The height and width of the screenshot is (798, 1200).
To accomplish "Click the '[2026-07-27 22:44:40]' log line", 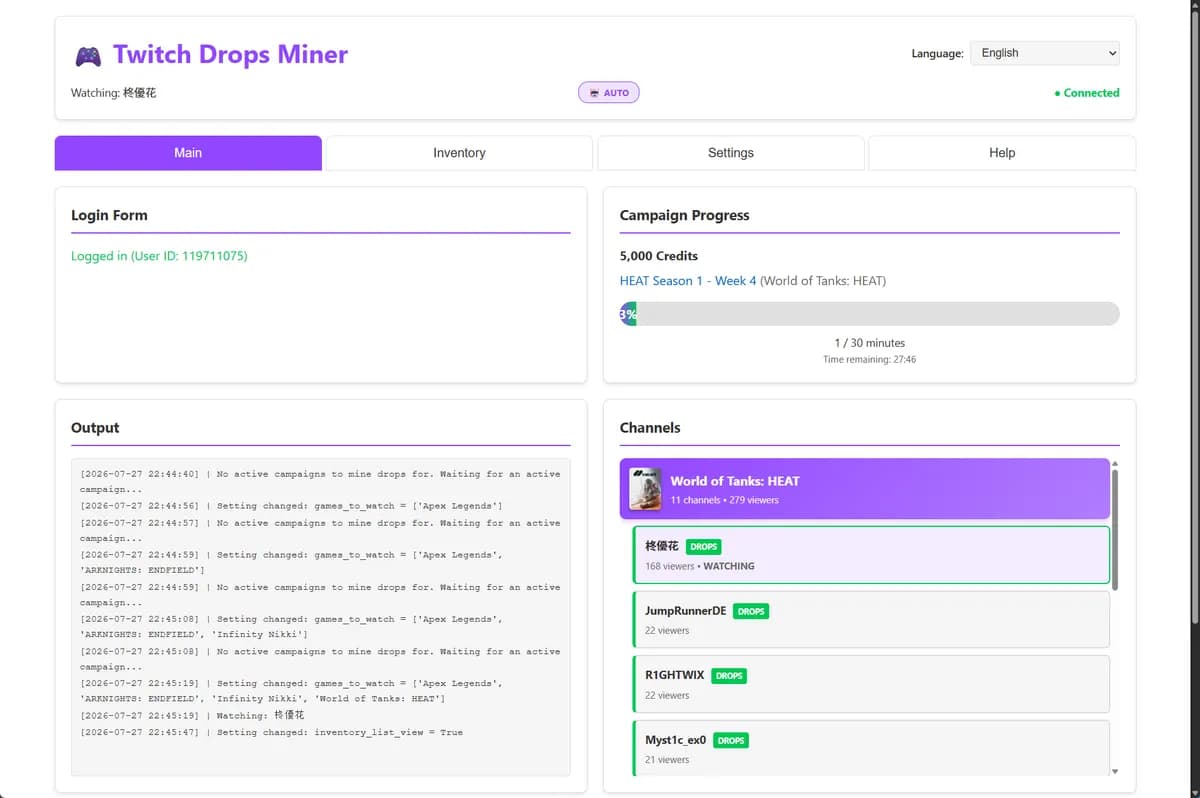I will 320,482.
